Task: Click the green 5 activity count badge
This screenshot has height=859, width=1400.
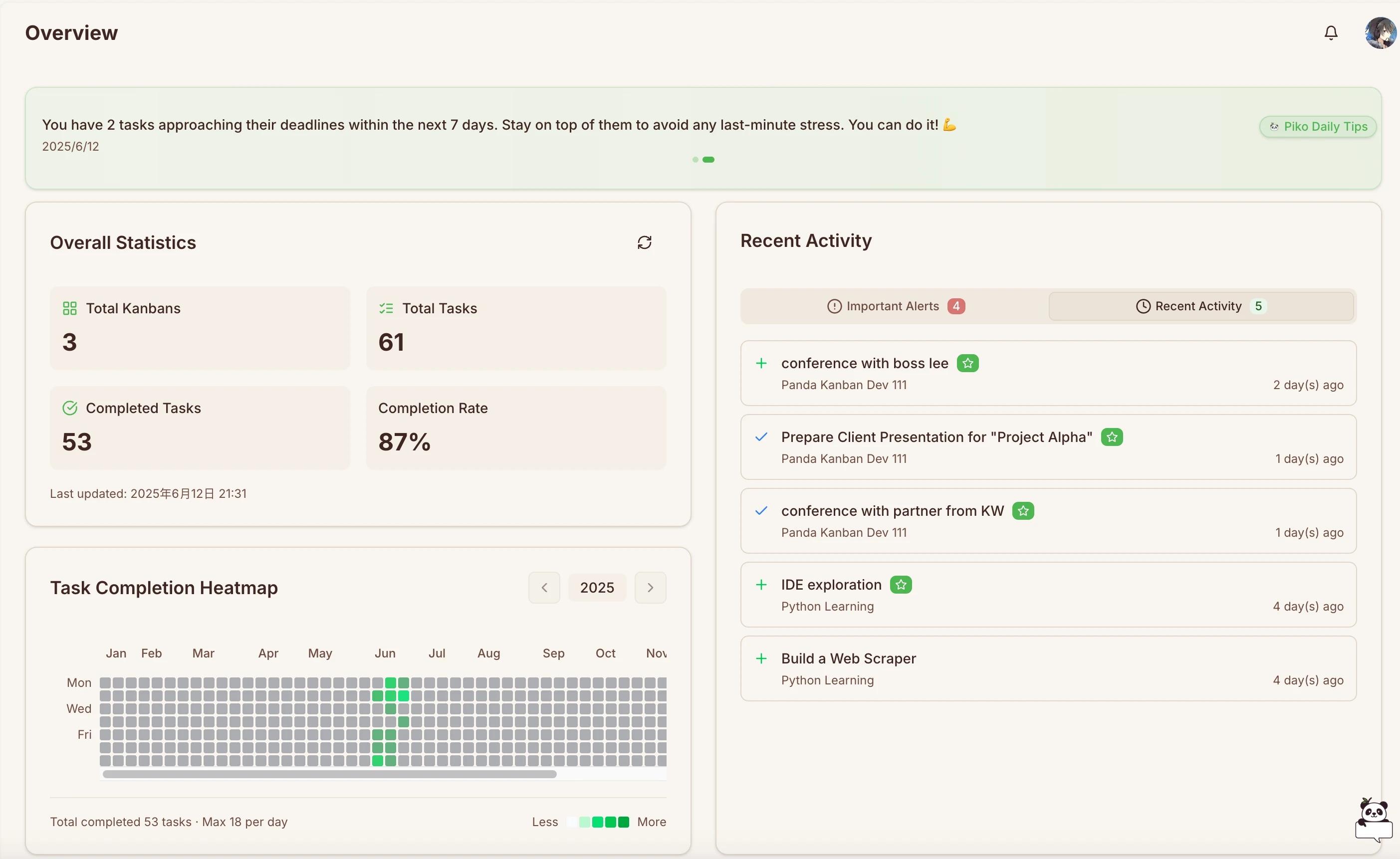Action: [1258, 306]
